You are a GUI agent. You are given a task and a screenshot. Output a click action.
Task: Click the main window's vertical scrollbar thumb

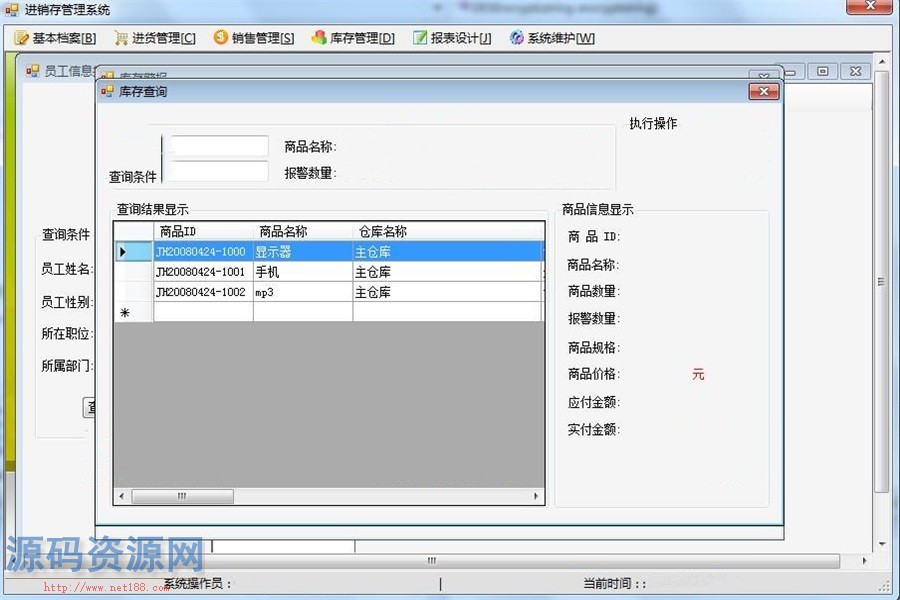click(882, 281)
